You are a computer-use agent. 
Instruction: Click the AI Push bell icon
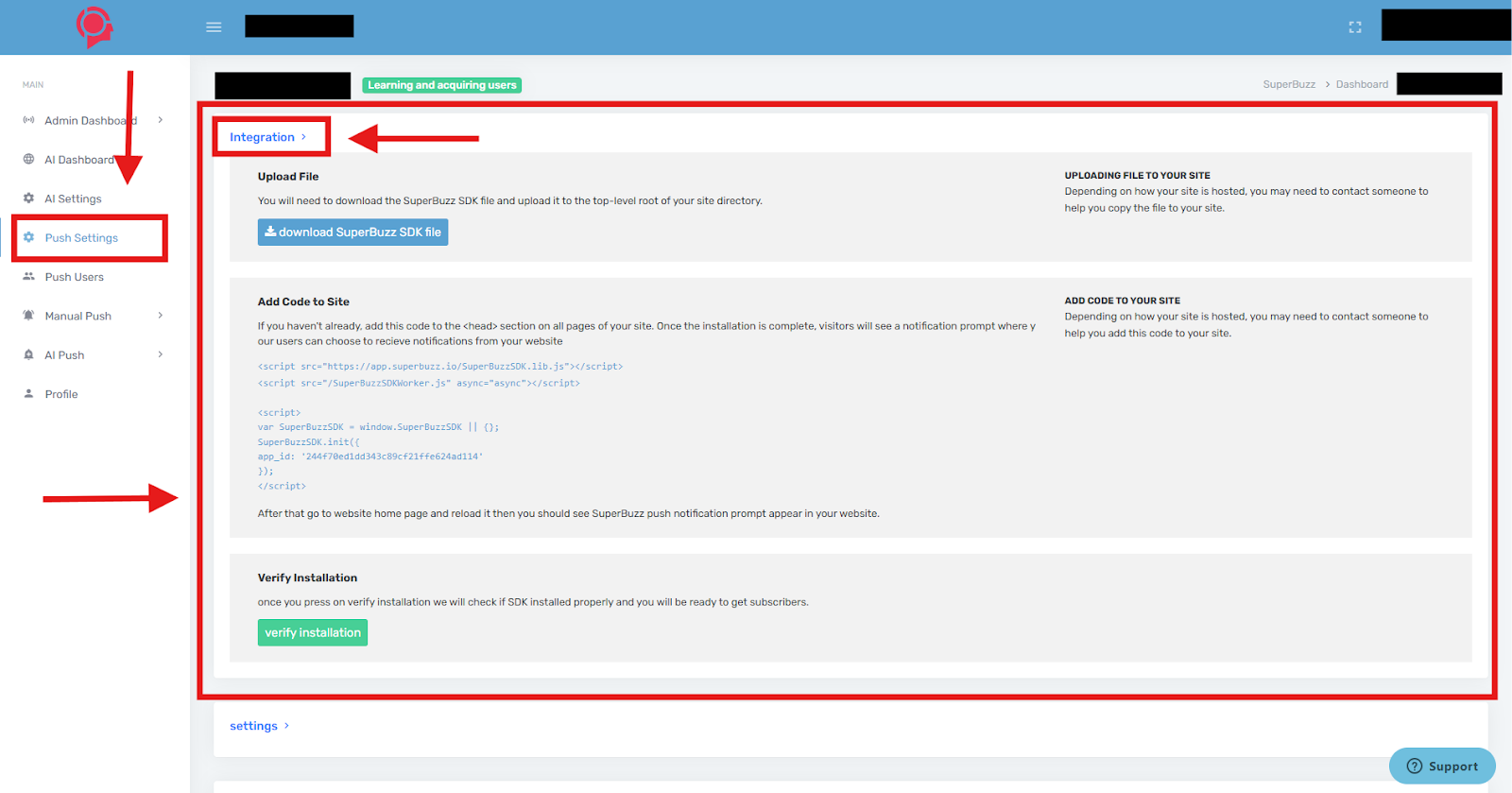click(x=28, y=354)
